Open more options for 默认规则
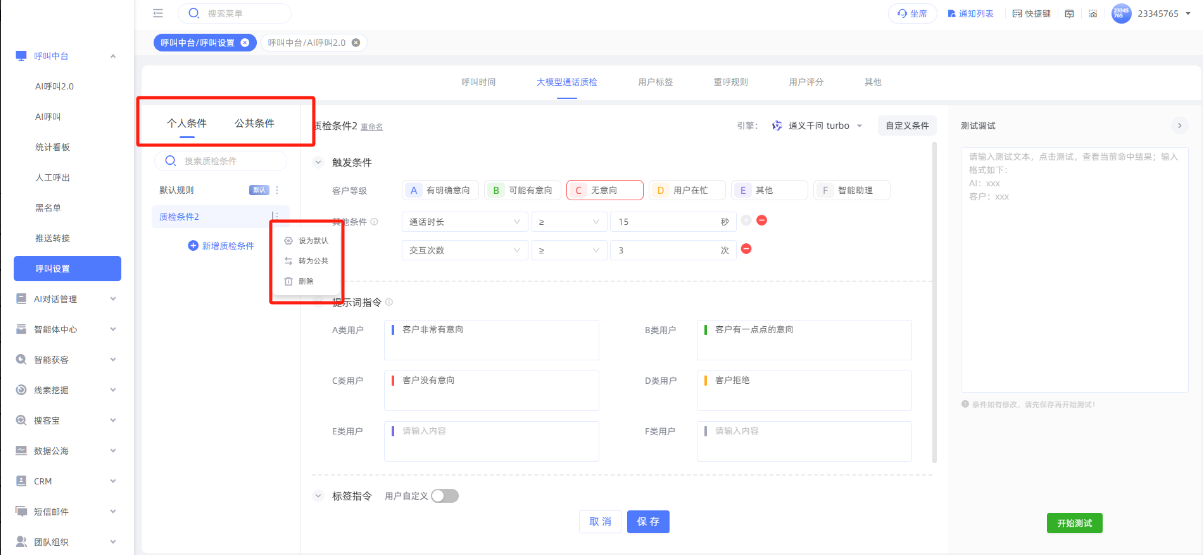Screen dimensions: 1203x555 coord(277,190)
